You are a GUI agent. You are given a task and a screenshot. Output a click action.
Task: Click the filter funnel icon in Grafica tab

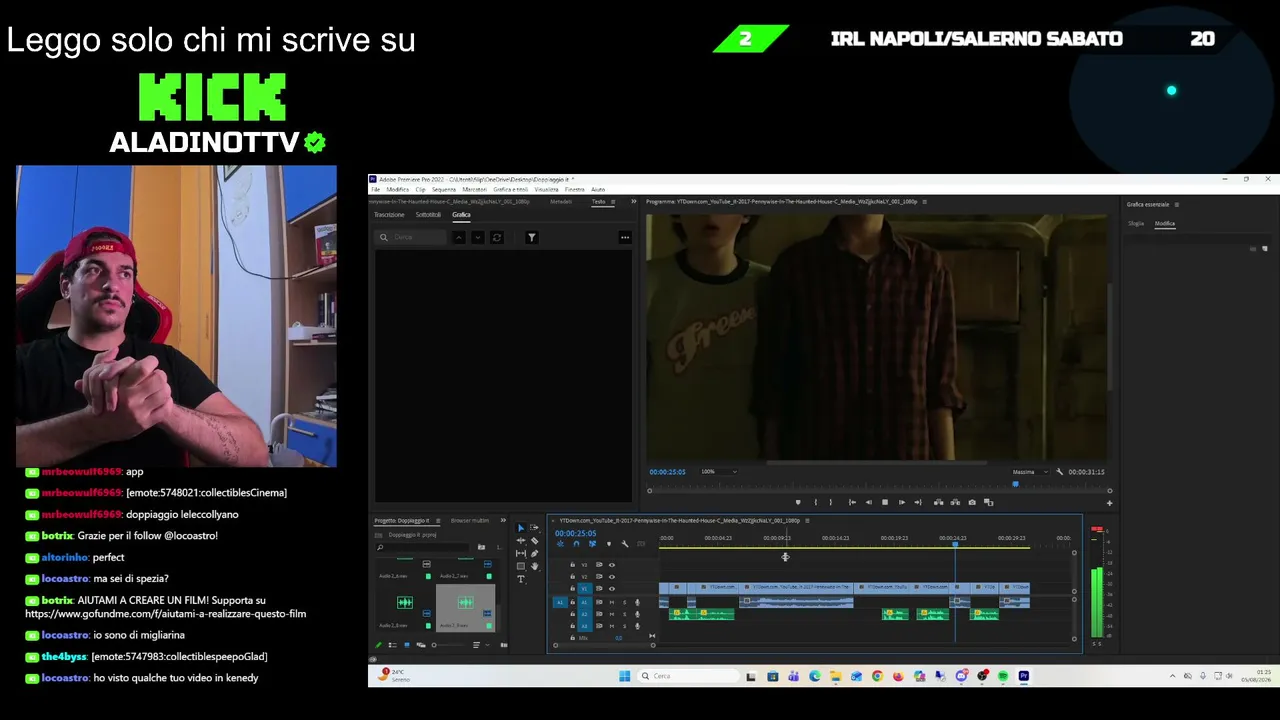(x=531, y=237)
